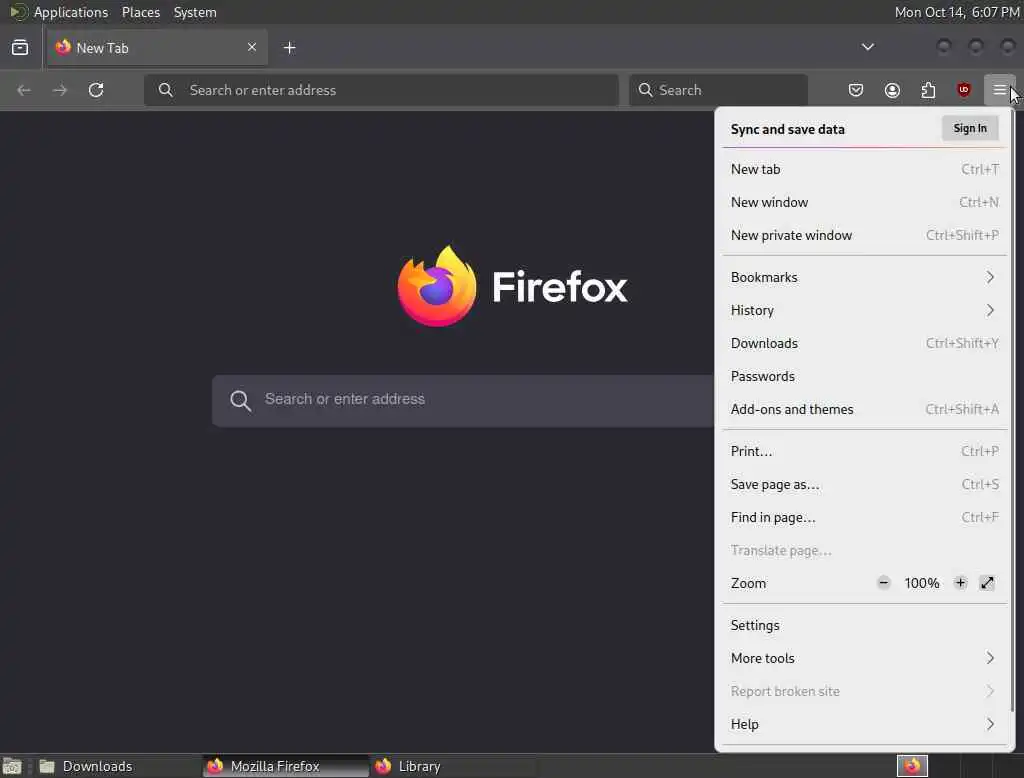The width and height of the screenshot is (1024, 778).
Task: Open a new tab with plus button
Action: (289, 48)
